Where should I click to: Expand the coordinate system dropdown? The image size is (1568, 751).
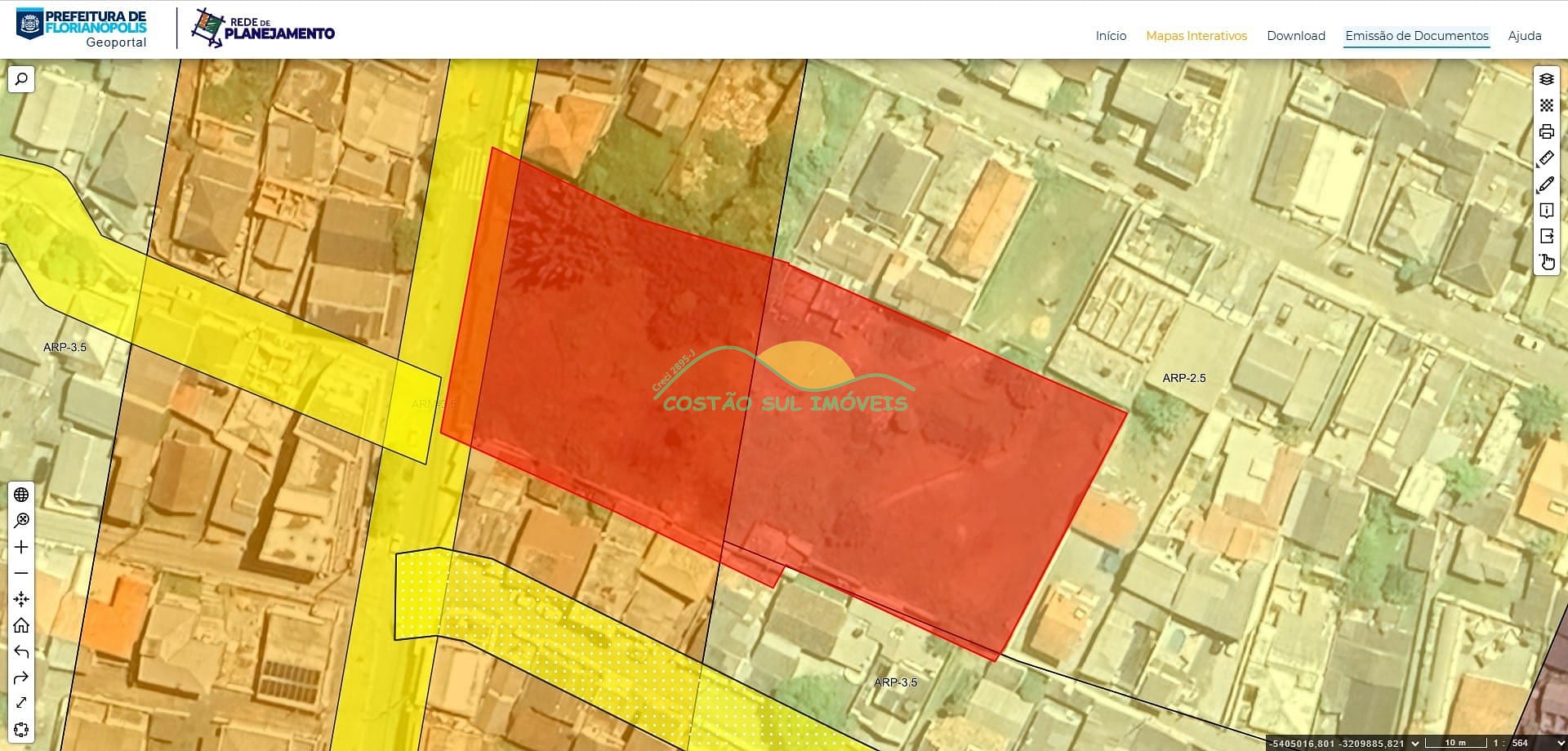(1415, 743)
